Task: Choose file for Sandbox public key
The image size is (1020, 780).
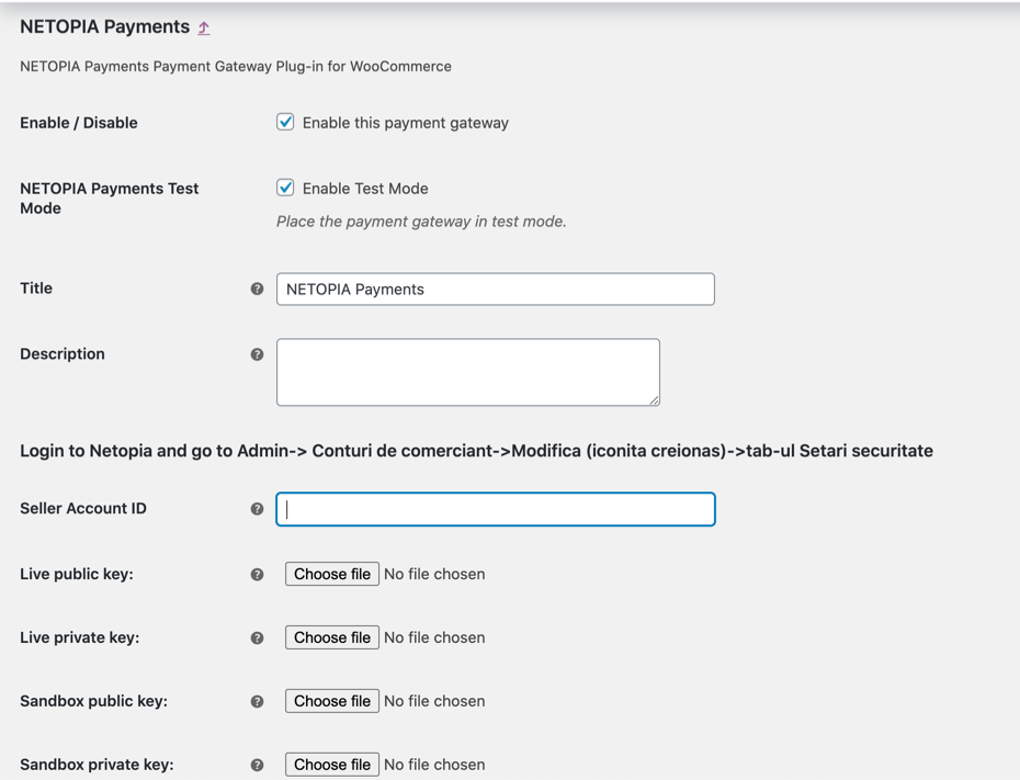Action: [332, 701]
